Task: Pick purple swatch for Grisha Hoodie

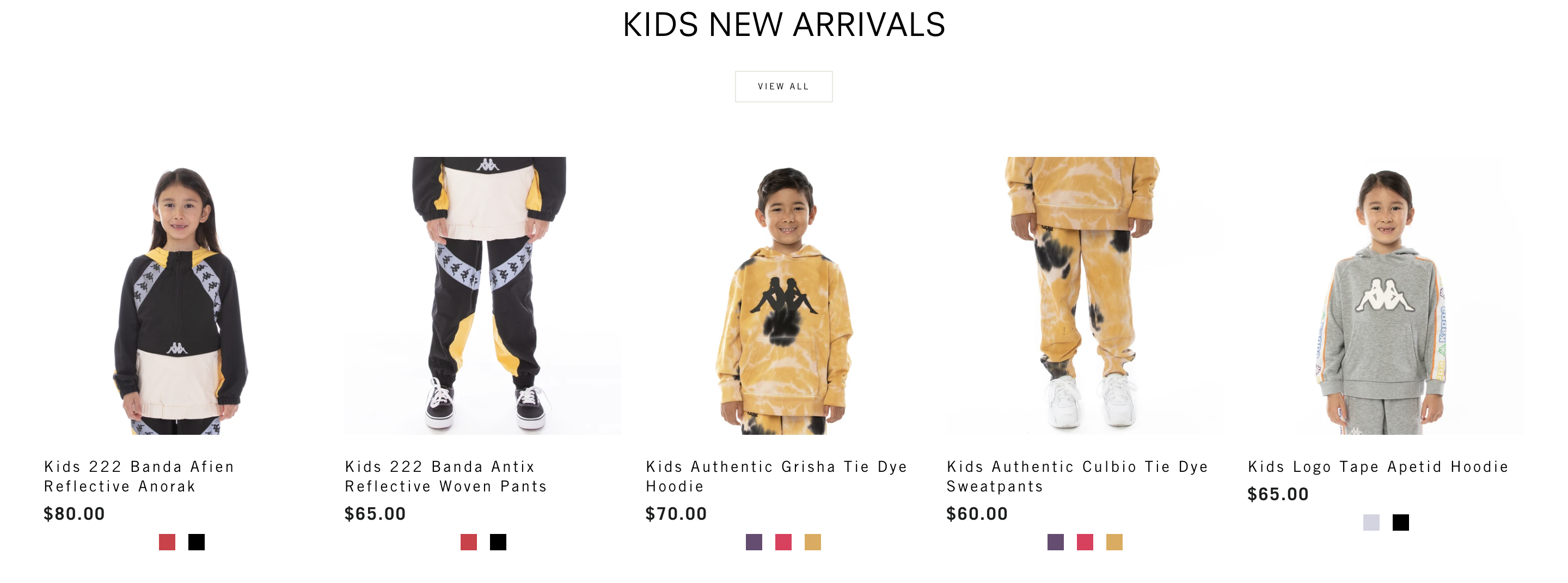Action: coord(754,542)
